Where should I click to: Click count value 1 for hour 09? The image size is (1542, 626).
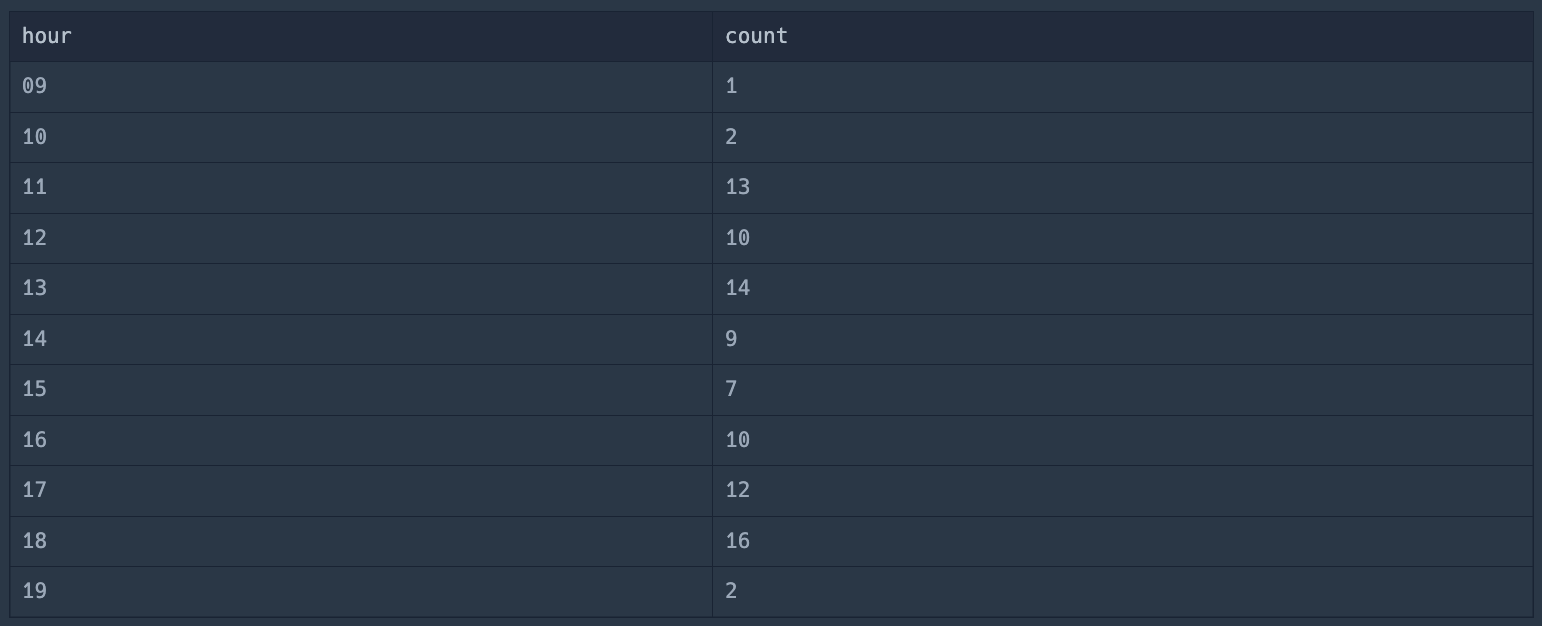tap(732, 86)
